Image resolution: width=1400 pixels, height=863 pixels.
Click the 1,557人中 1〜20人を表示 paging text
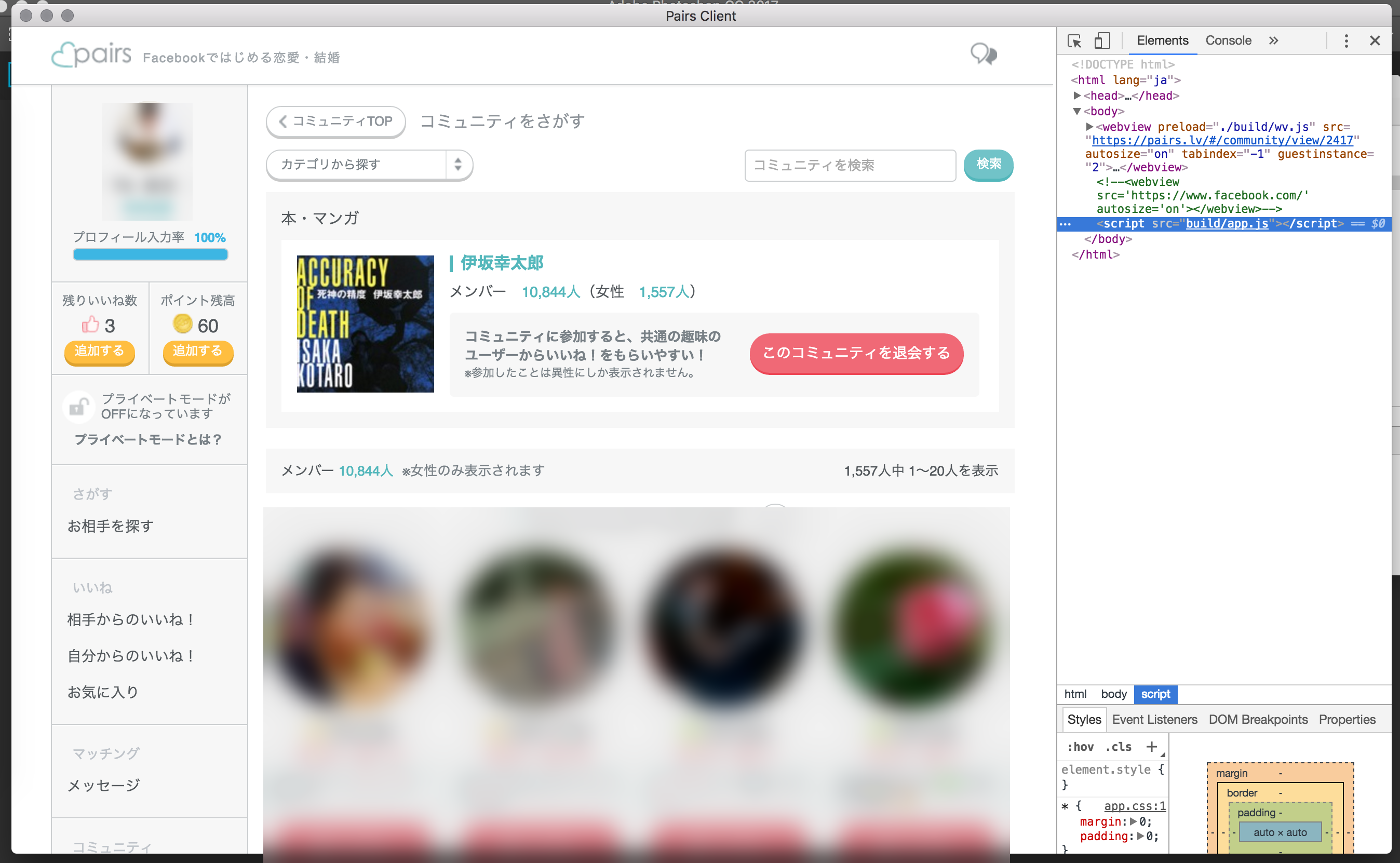tap(921, 471)
